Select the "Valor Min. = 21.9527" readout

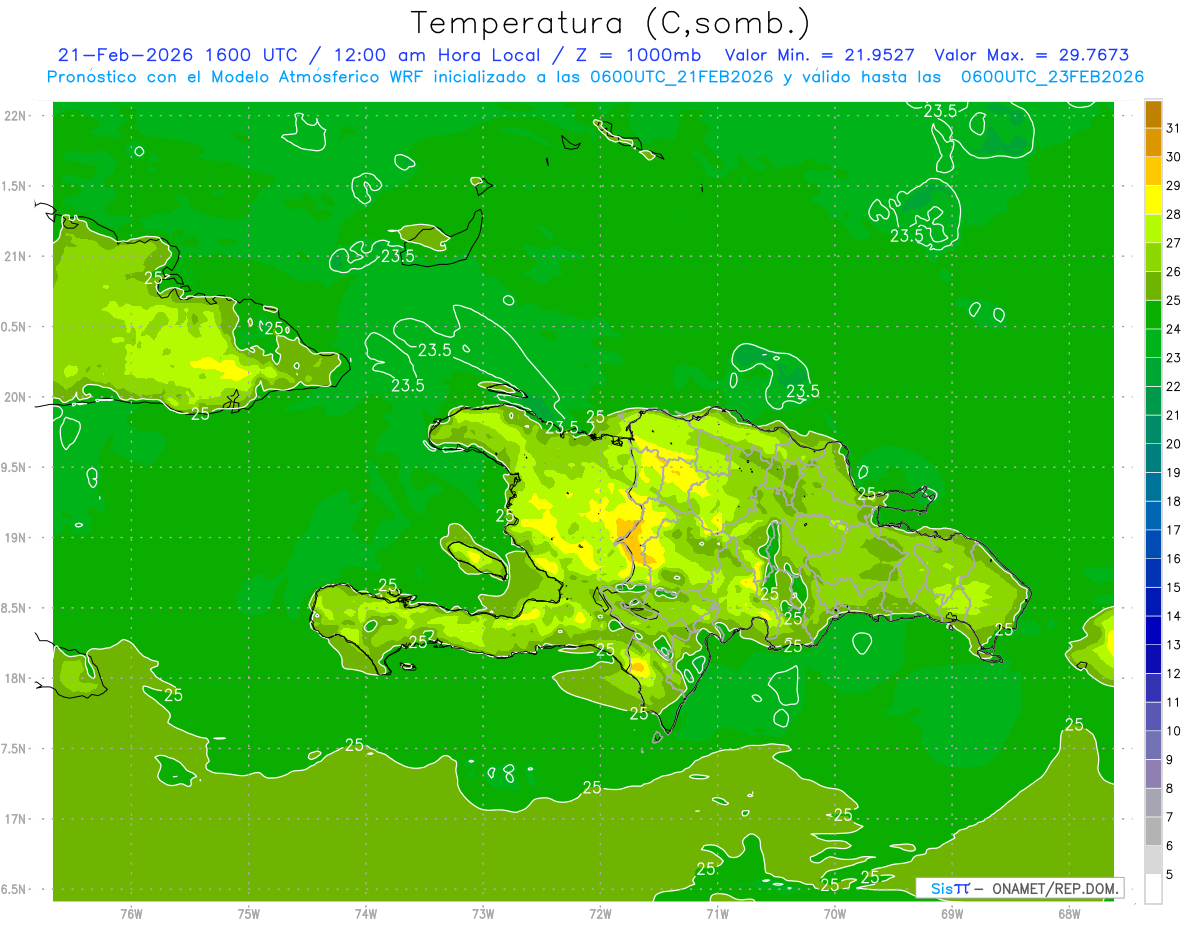[x=819, y=55]
